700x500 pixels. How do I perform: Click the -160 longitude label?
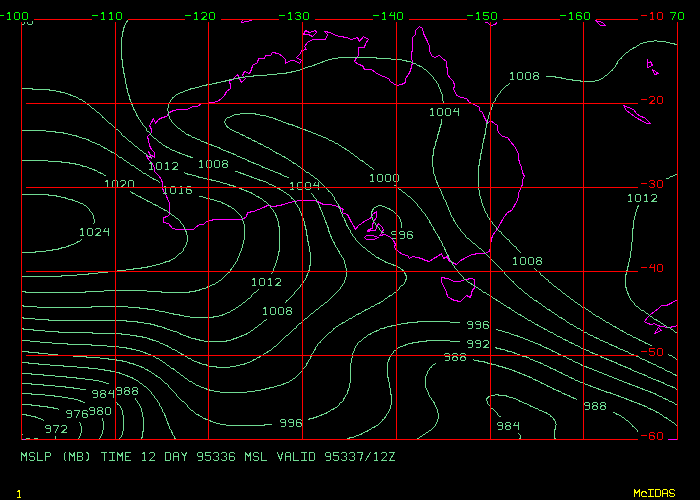tap(579, 16)
